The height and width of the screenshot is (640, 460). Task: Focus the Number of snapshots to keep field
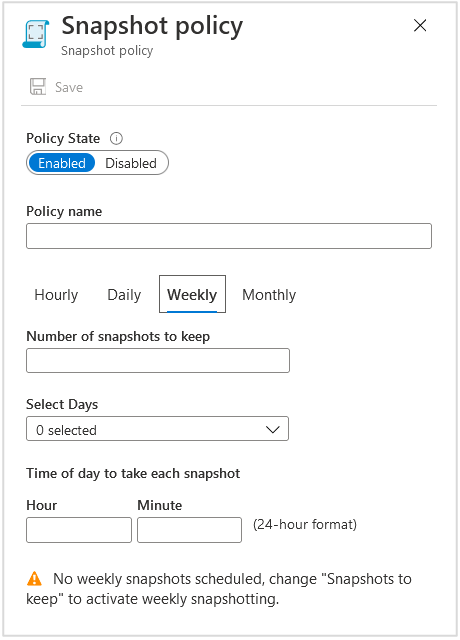coord(158,360)
